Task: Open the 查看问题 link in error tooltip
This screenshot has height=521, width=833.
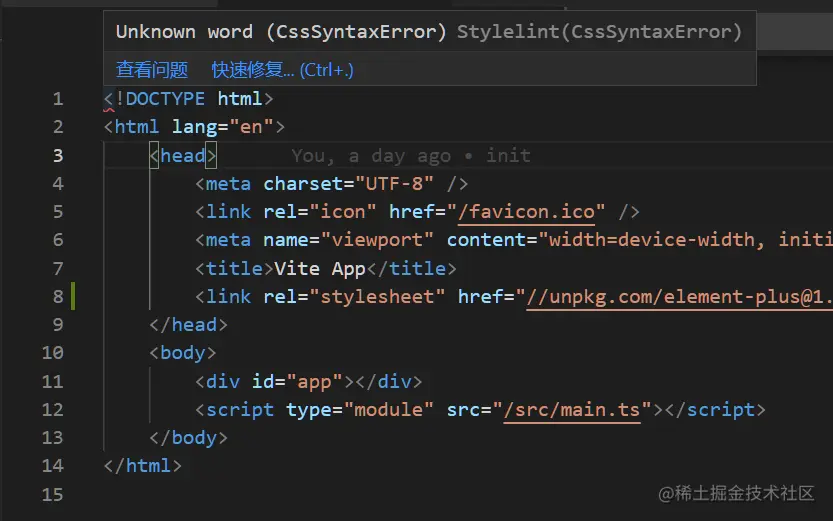Action: click(152, 70)
